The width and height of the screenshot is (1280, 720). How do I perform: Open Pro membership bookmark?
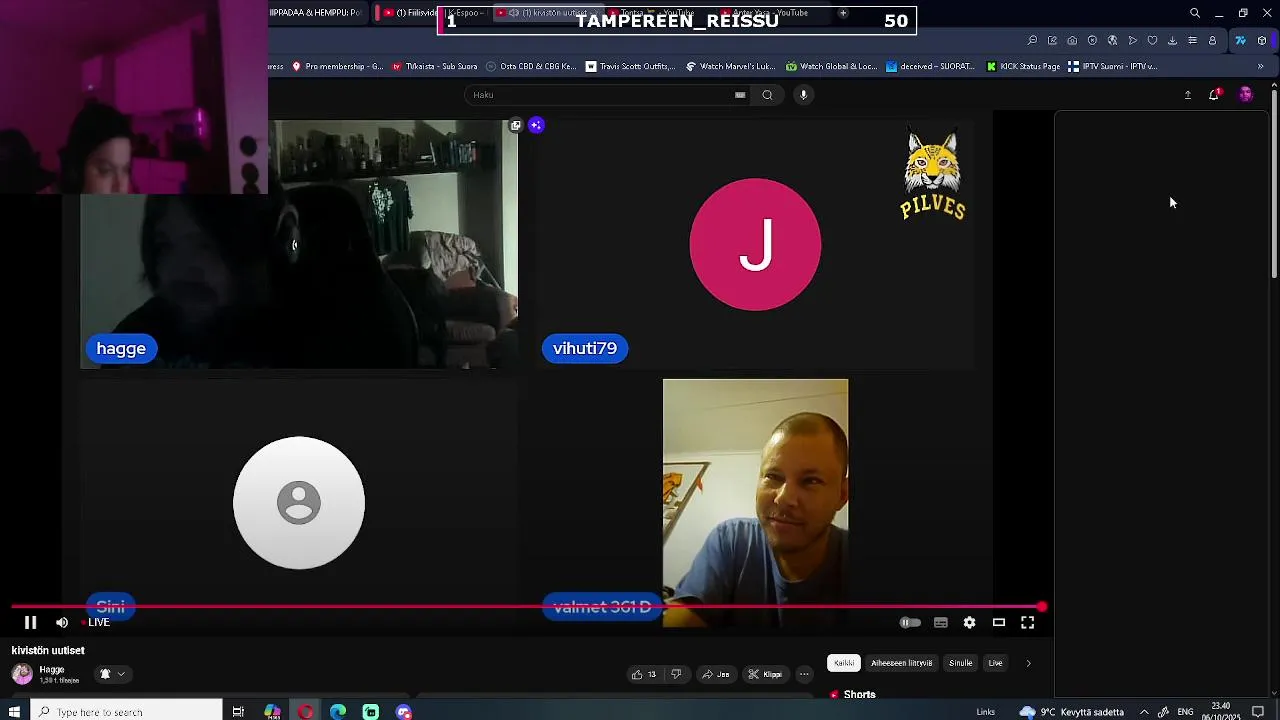337,67
